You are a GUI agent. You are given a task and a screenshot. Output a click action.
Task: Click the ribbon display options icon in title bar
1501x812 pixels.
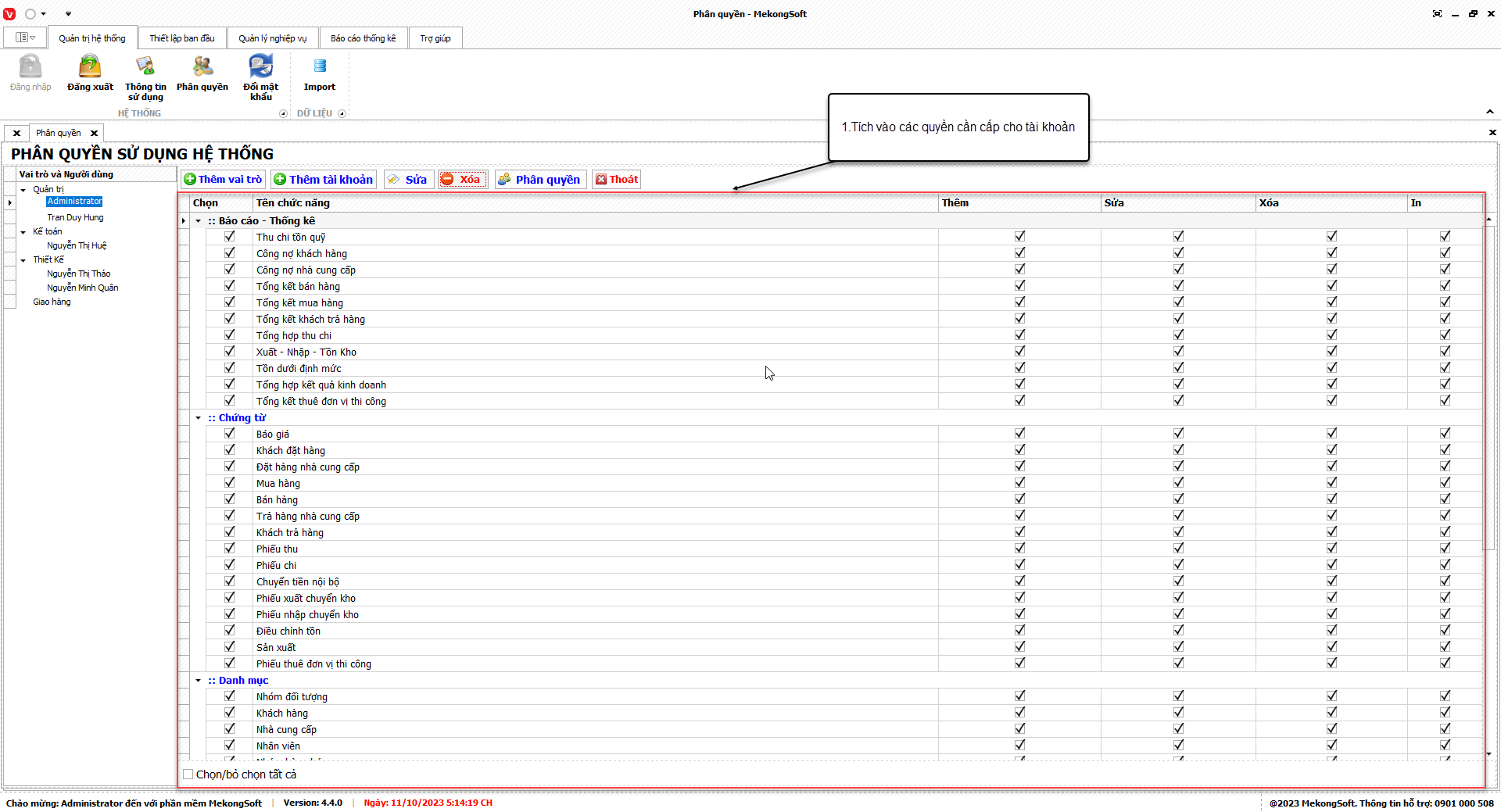point(1437,14)
